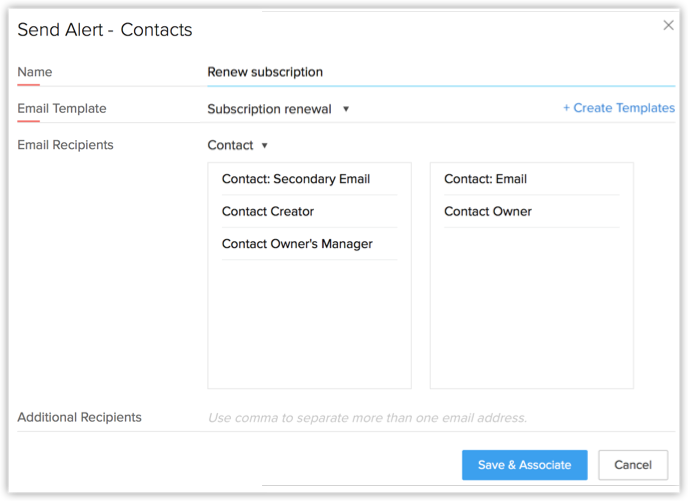Choose Contact Owner's Manager option
Viewport: 688px width, 501px height.
[297, 243]
